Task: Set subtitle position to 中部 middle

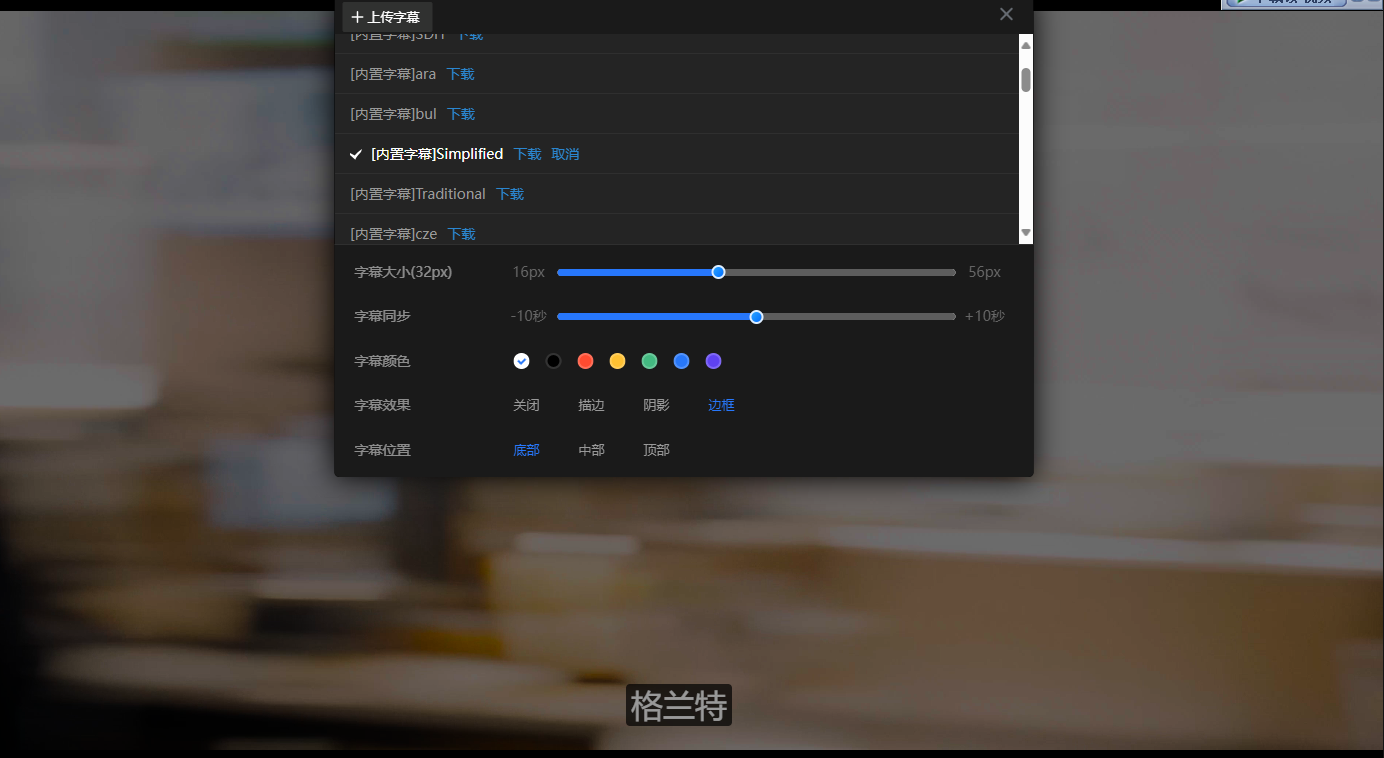Action: tap(591, 450)
